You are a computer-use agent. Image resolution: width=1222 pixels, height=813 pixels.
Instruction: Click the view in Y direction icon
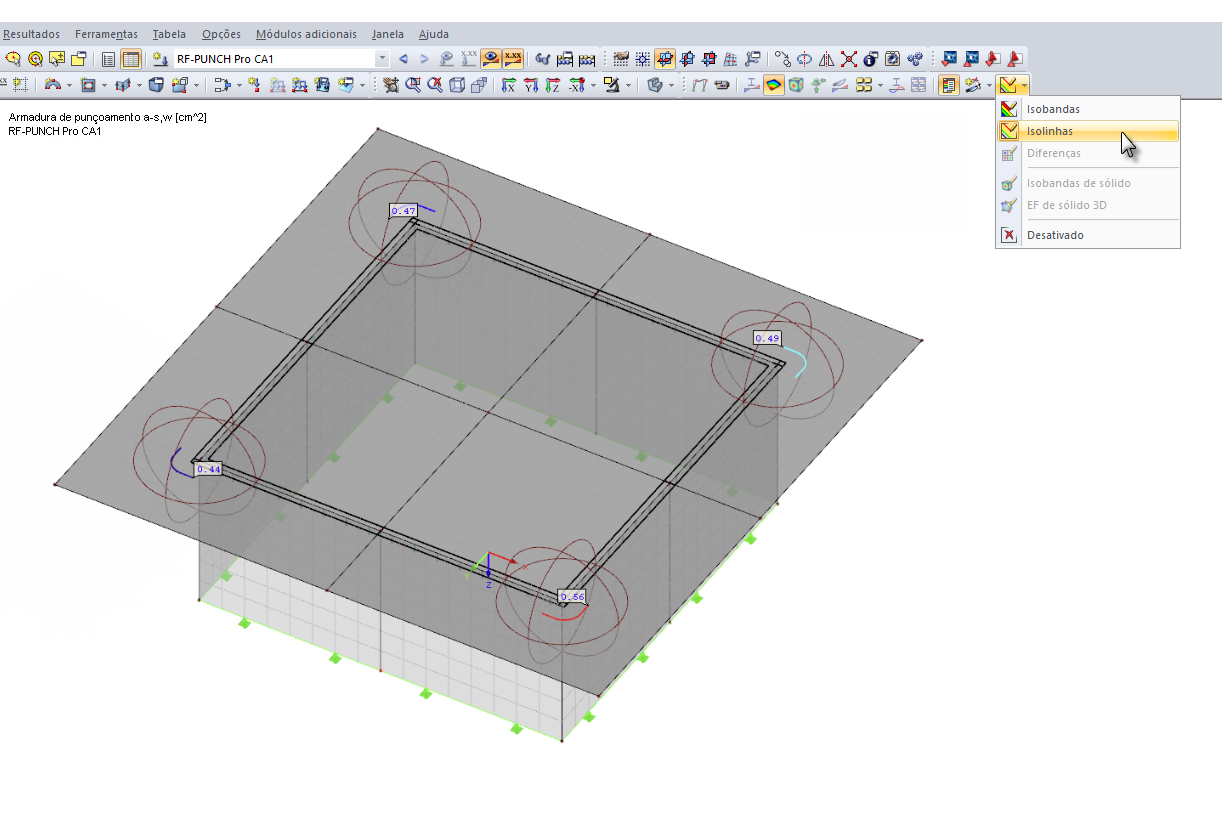coord(530,85)
